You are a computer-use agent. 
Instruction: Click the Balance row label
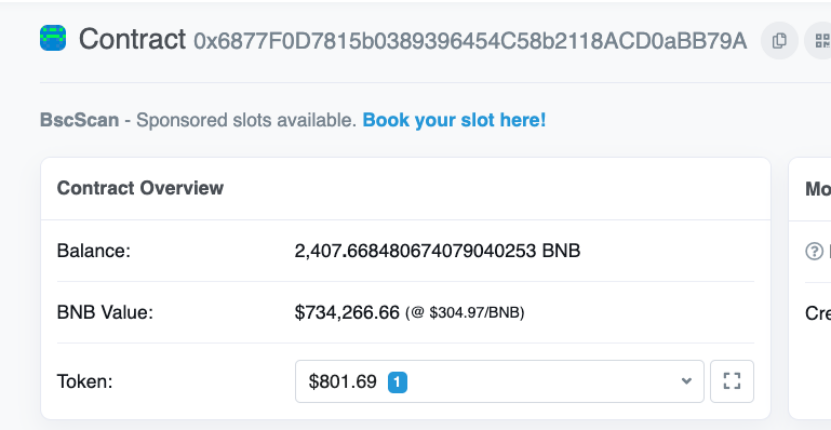pos(94,251)
